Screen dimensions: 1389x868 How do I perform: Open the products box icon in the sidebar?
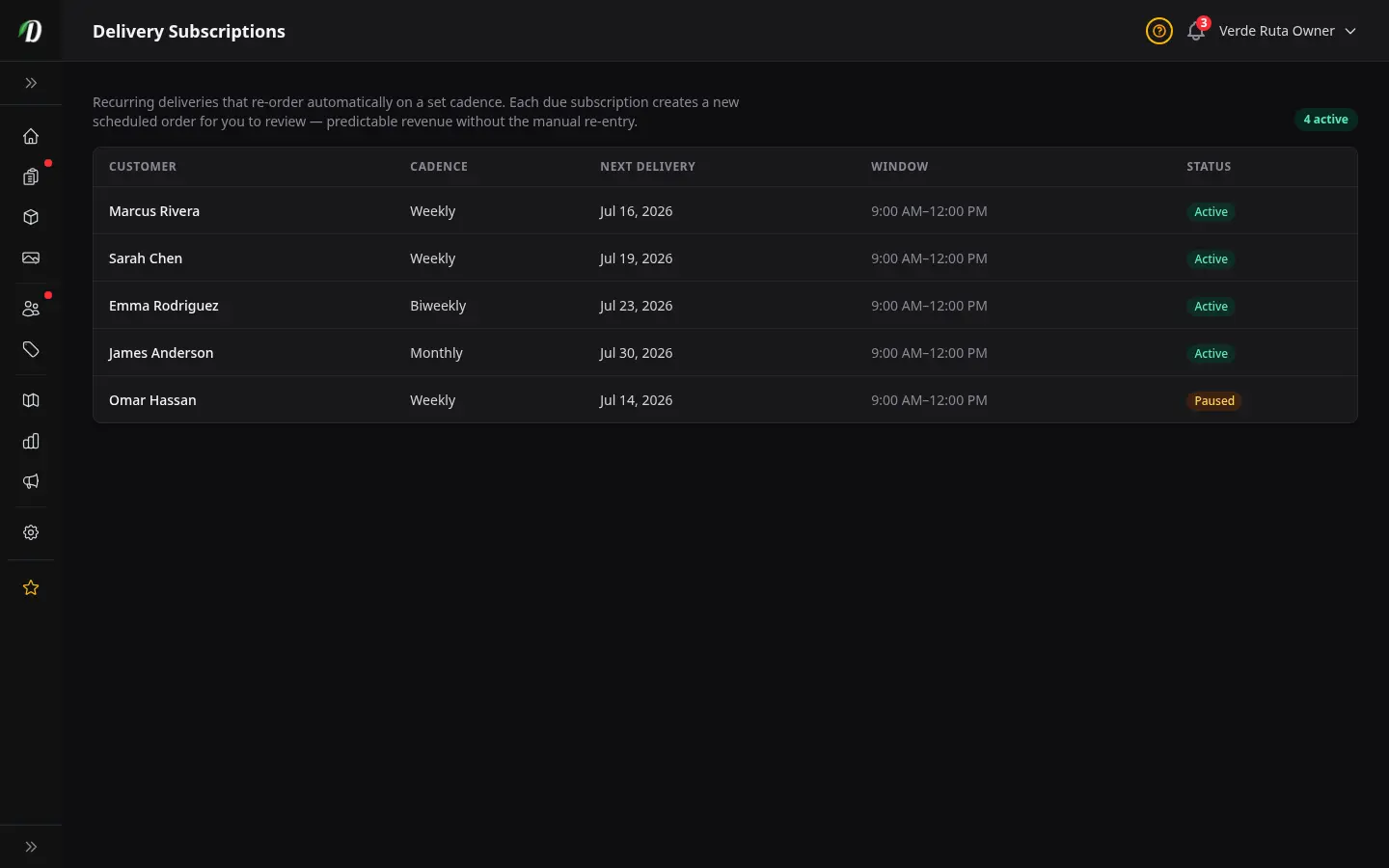coord(31,217)
